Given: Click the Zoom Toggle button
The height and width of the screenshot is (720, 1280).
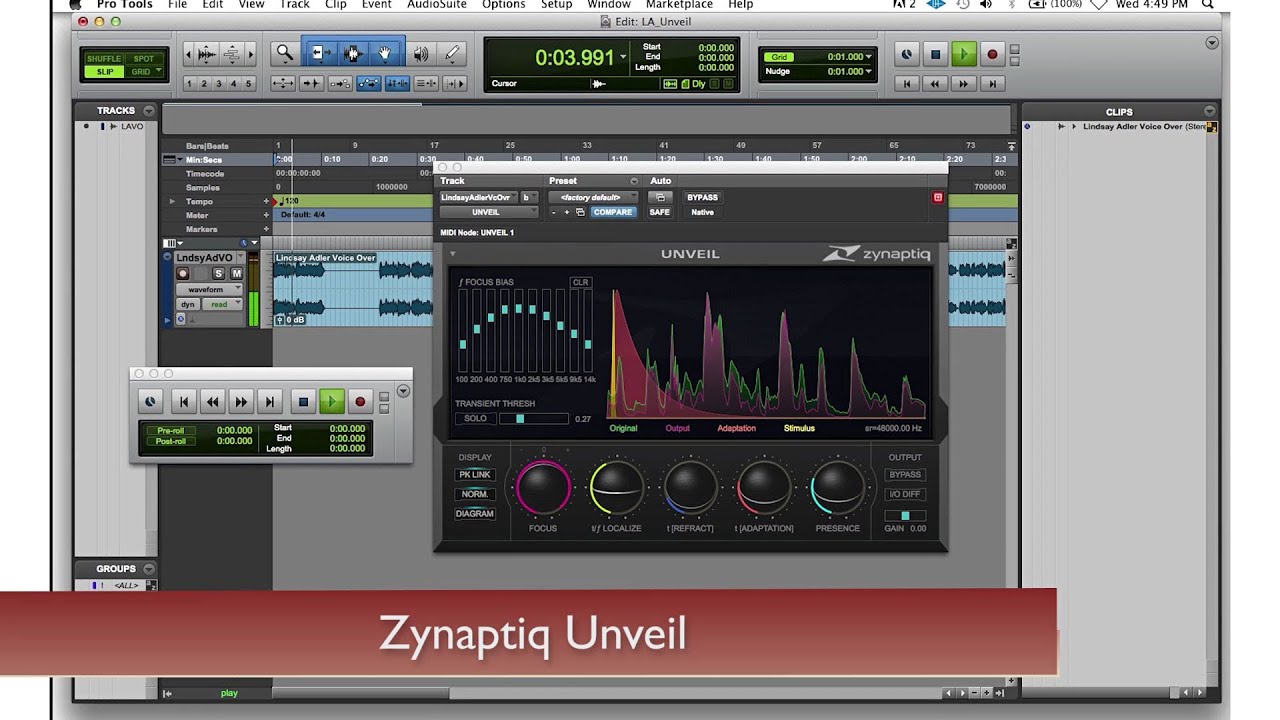Looking at the screenshot, I should coord(283,83).
